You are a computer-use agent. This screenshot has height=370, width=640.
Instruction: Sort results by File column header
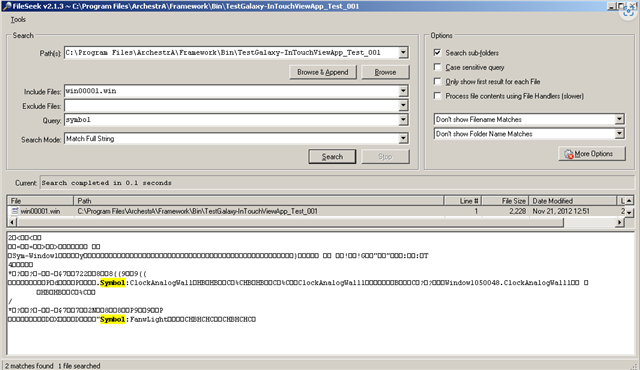[40, 201]
